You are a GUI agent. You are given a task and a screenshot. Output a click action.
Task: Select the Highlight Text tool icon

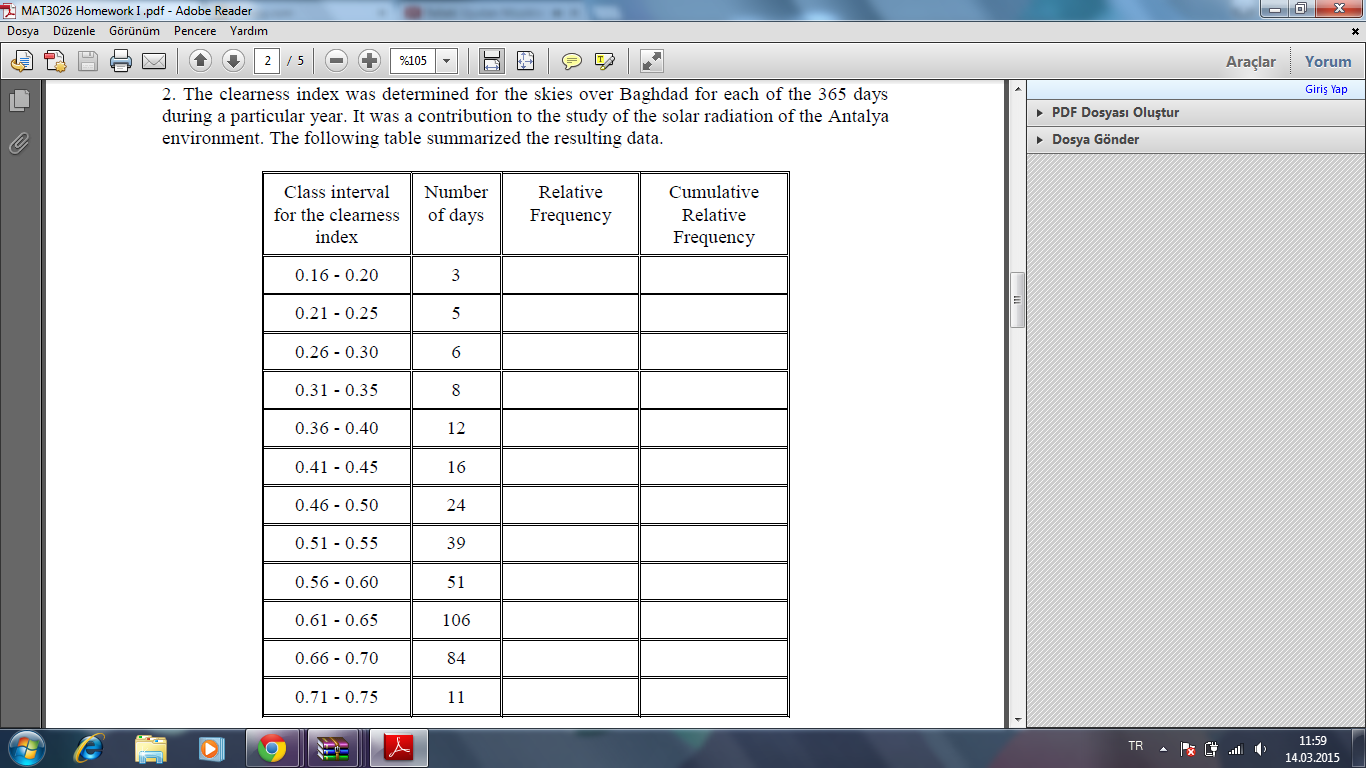coord(603,60)
